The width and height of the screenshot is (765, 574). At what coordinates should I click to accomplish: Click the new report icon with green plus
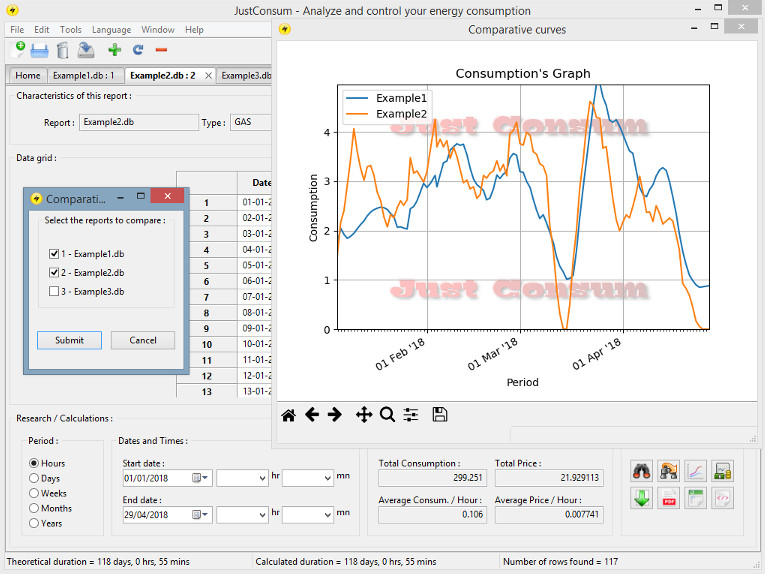[x=18, y=50]
